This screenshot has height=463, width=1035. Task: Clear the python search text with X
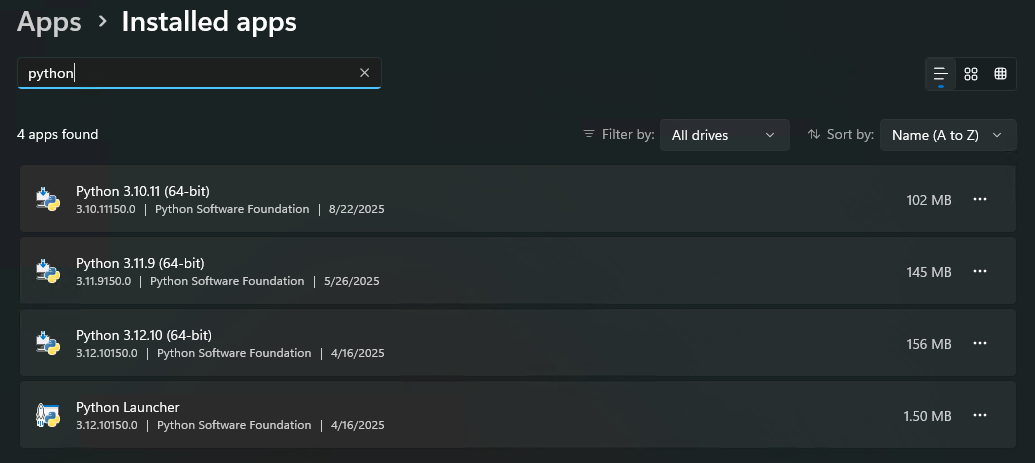(364, 73)
